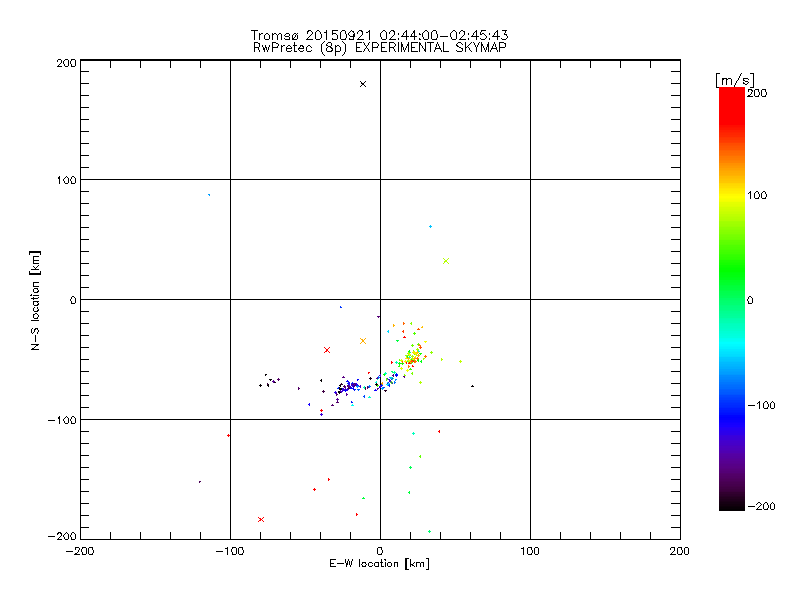
Task: Click the purple dot in the lower-left quadrant
Action: coord(199,482)
